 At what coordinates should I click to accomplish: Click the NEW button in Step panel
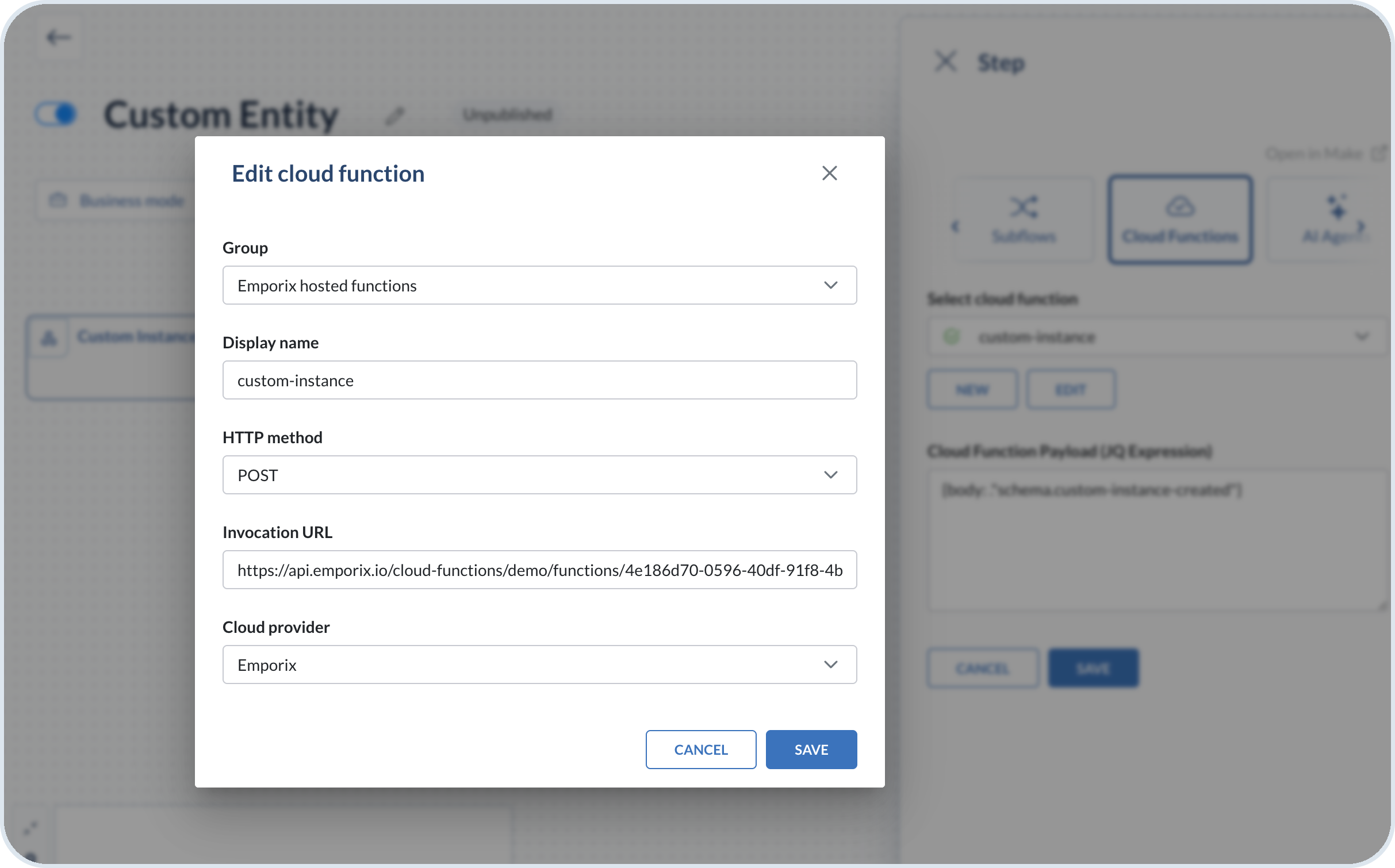[972, 390]
